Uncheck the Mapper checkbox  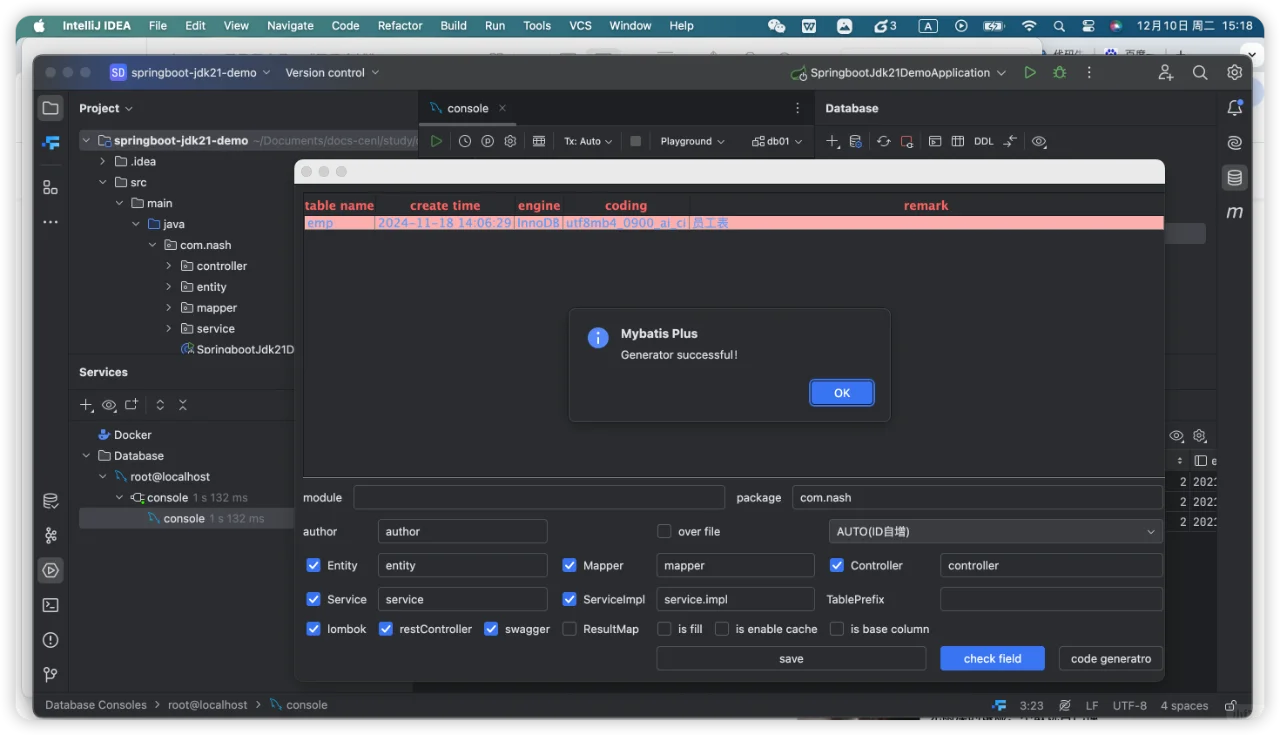point(570,566)
